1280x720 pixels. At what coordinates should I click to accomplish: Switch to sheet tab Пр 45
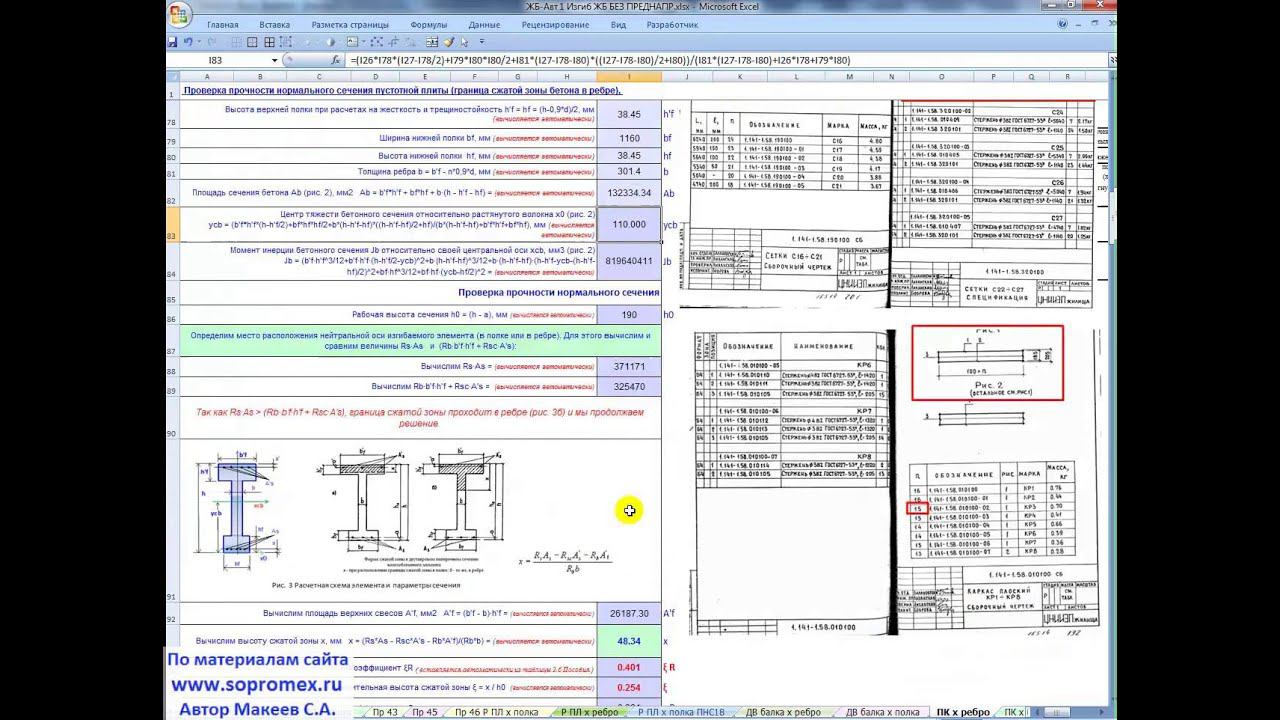pos(425,712)
